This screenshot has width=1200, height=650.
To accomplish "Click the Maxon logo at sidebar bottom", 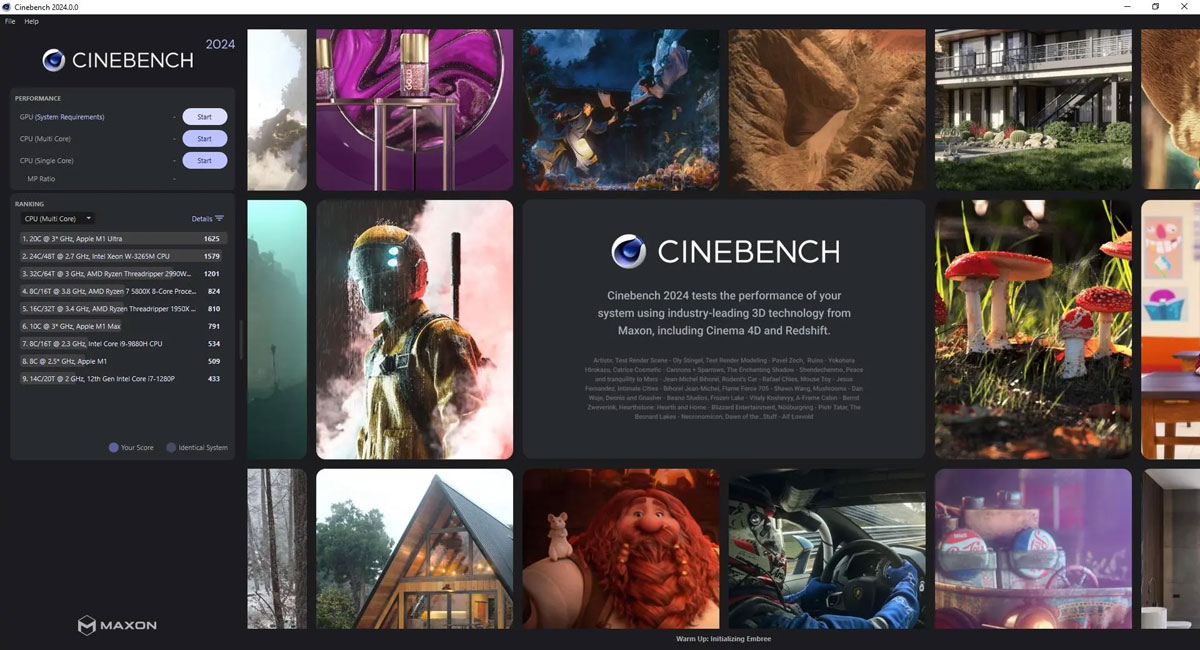I will point(117,626).
